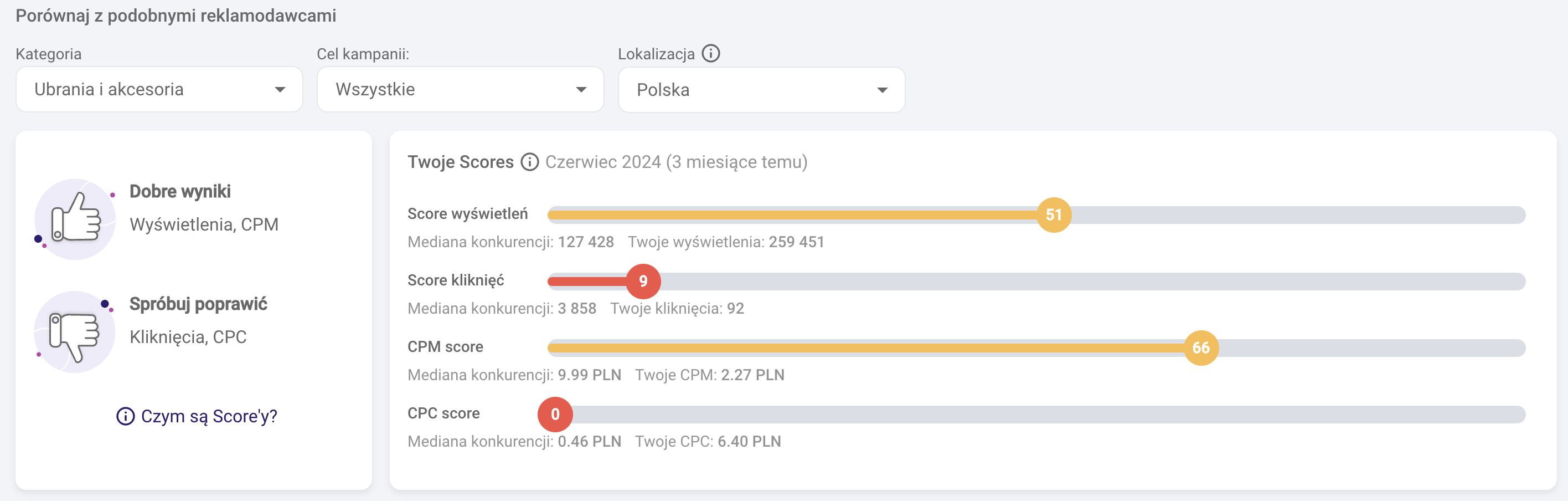Click the Twoje Scores info icon
Image resolution: width=1568 pixels, height=501 pixels.
(x=529, y=162)
